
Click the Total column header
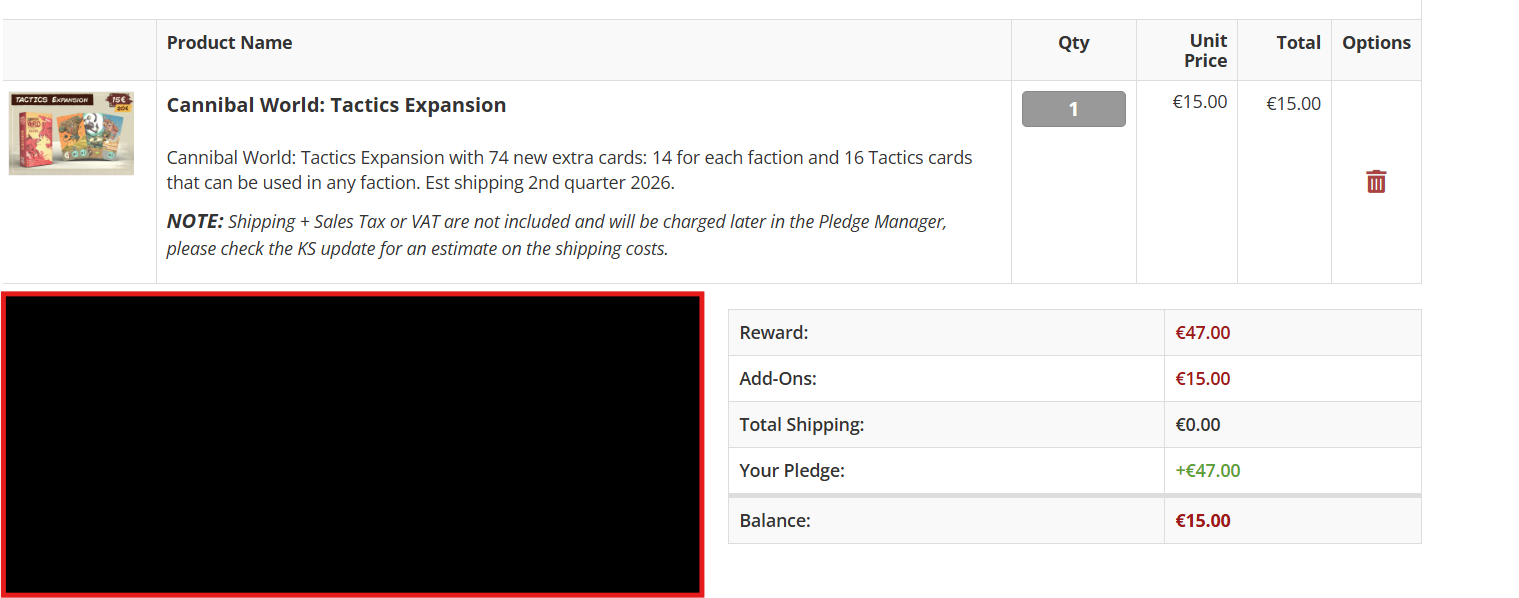point(1298,42)
